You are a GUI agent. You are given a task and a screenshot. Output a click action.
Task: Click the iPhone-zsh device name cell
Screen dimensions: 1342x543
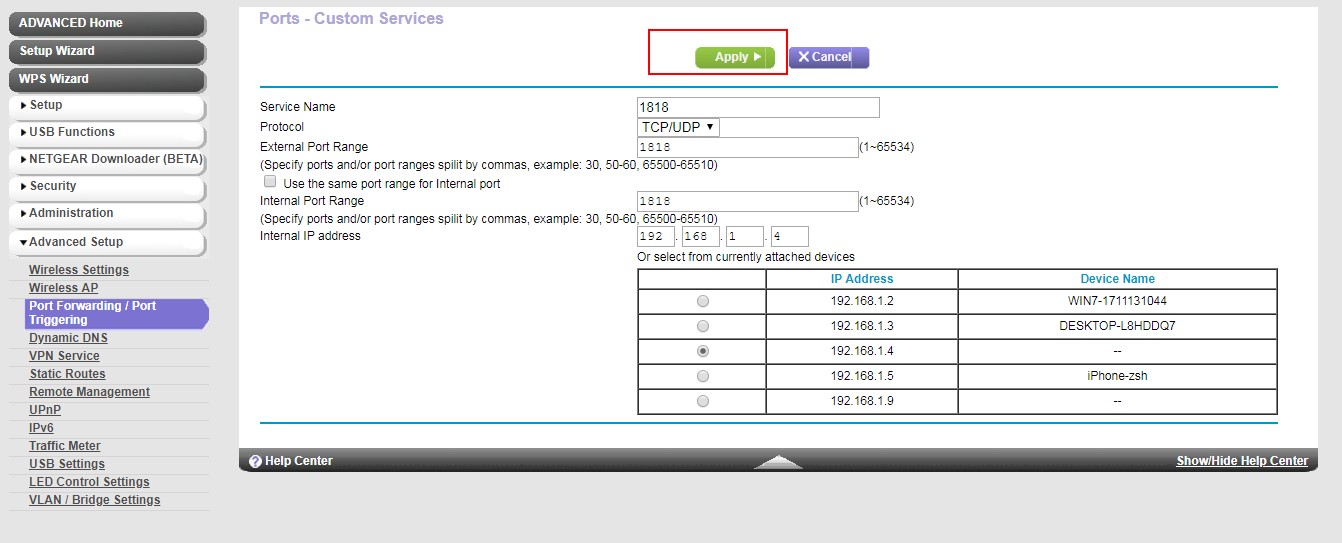[1117, 376]
